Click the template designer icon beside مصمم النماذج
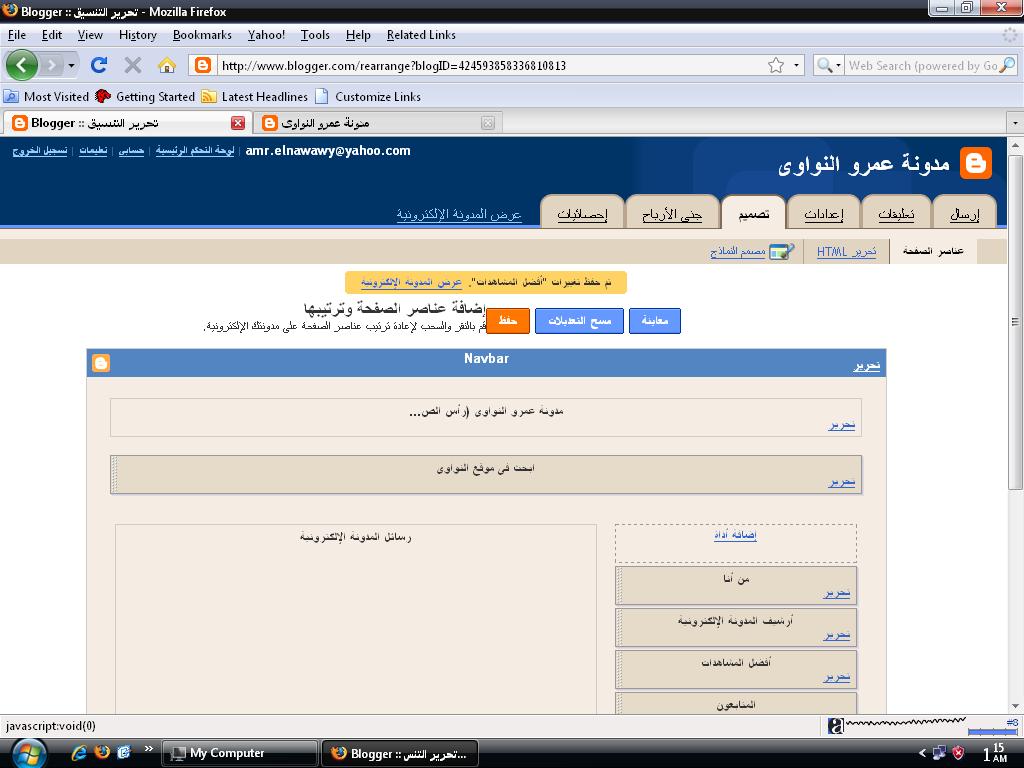 tap(782, 251)
